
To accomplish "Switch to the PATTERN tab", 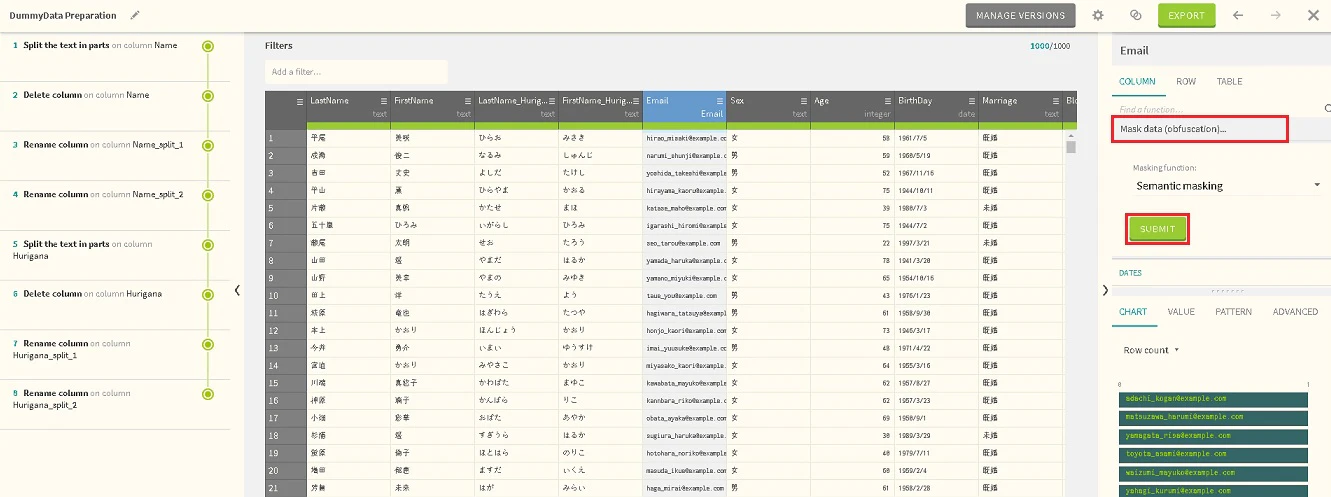I will pos(1233,312).
